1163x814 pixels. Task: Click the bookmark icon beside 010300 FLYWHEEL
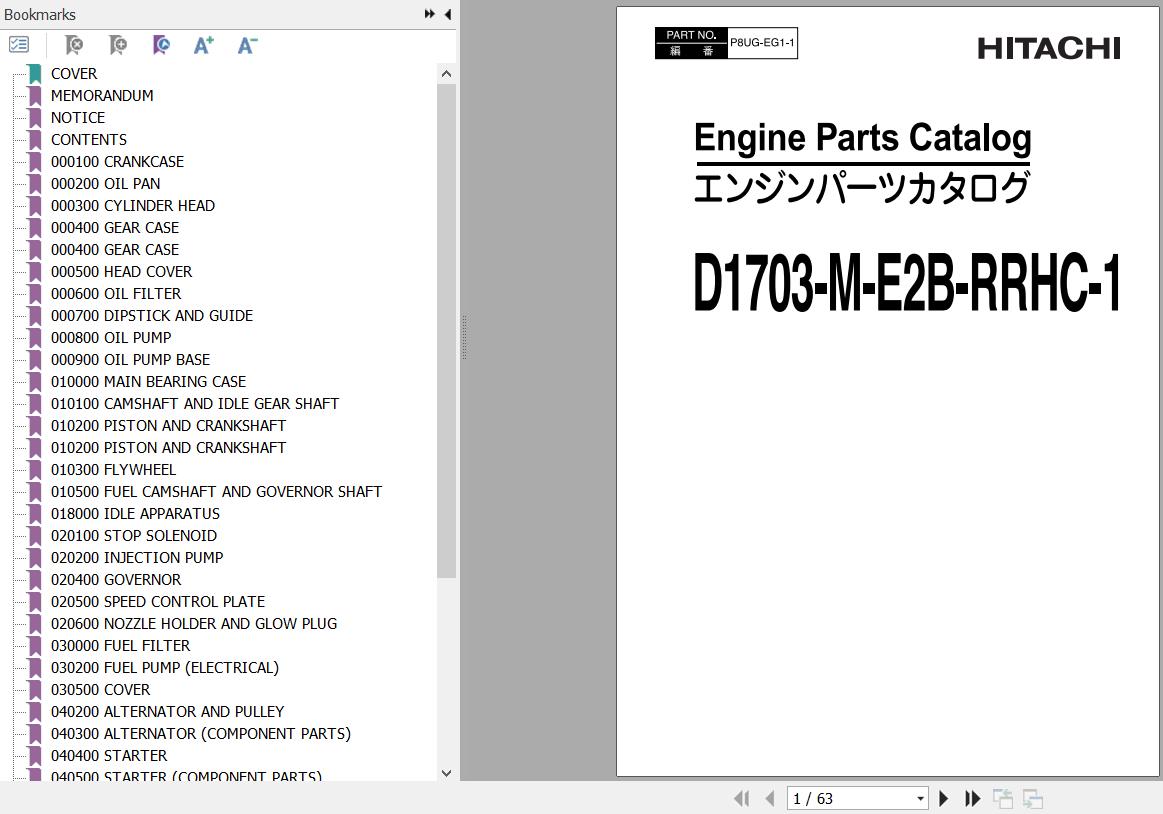[x=35, y=470]
